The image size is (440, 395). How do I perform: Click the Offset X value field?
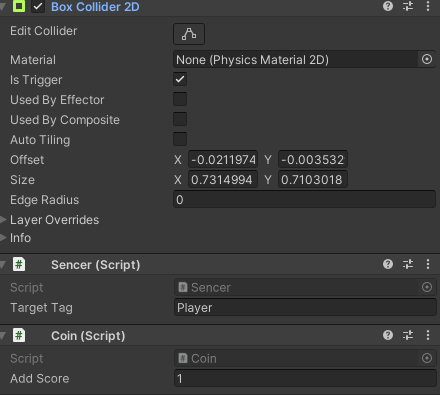point(223,160)
